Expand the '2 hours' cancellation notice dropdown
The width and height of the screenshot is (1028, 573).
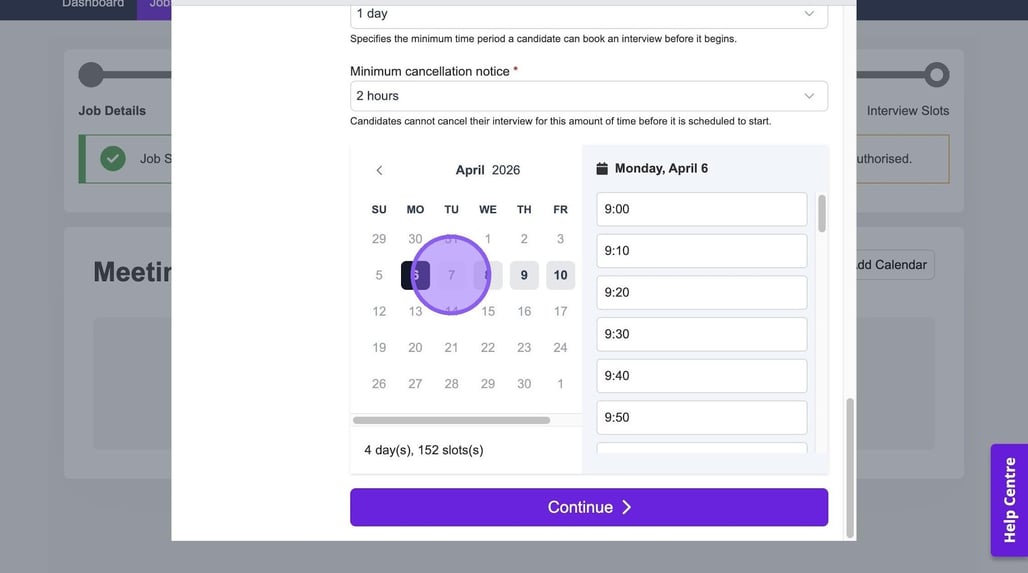tap(588, 96)
